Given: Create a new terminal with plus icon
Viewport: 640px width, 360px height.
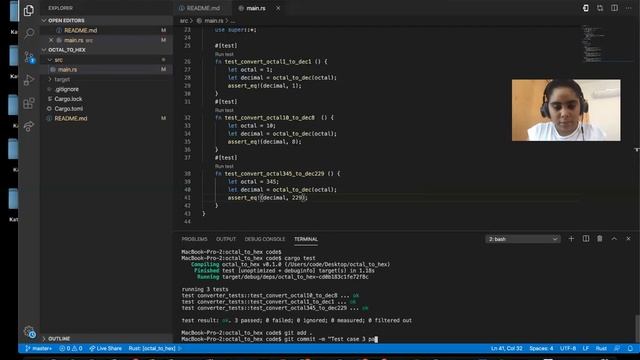Looking at the screenshot, I should (x=571, y=239).
